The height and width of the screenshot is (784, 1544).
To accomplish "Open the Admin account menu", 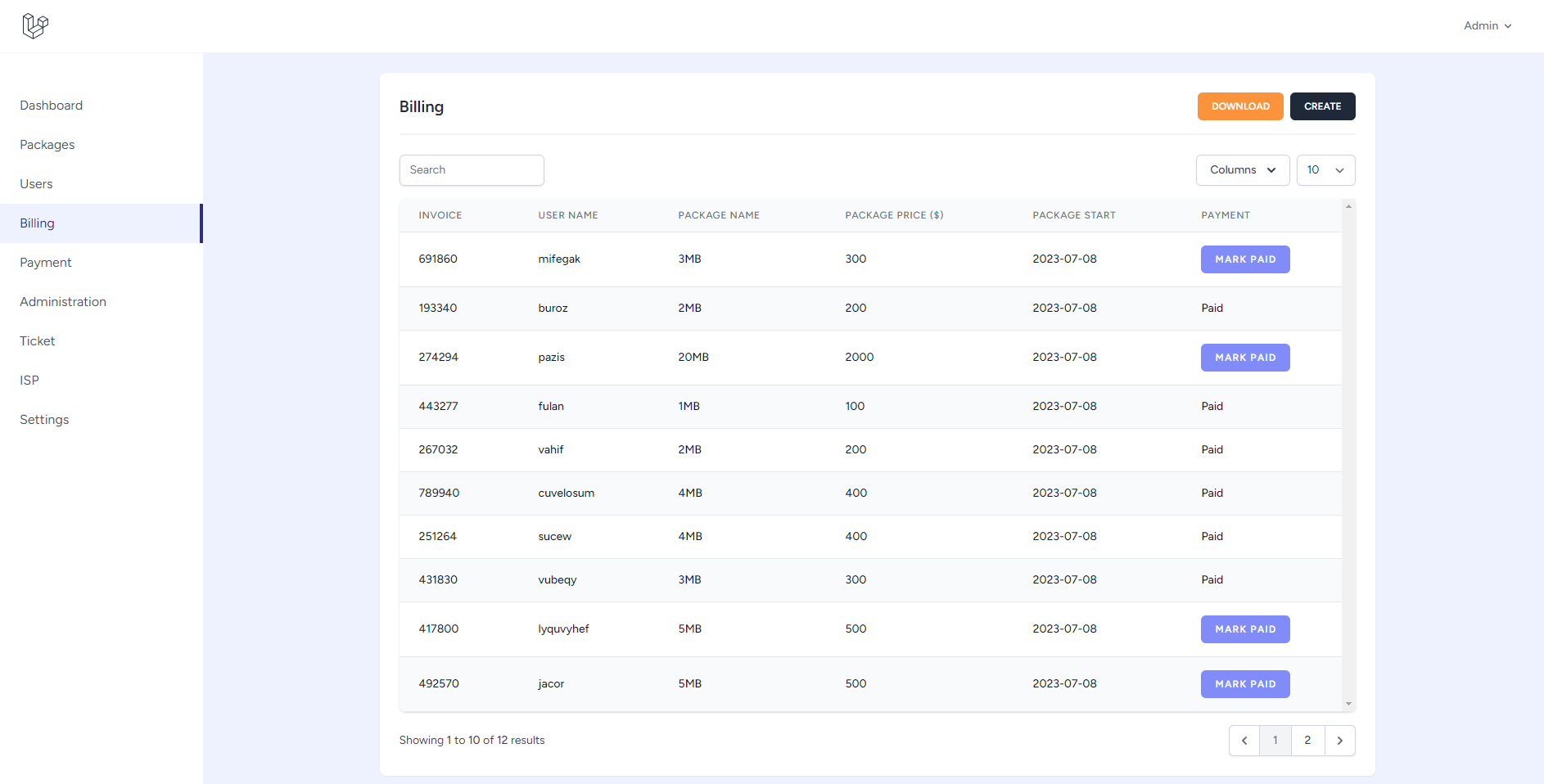I will [1487, 25].
